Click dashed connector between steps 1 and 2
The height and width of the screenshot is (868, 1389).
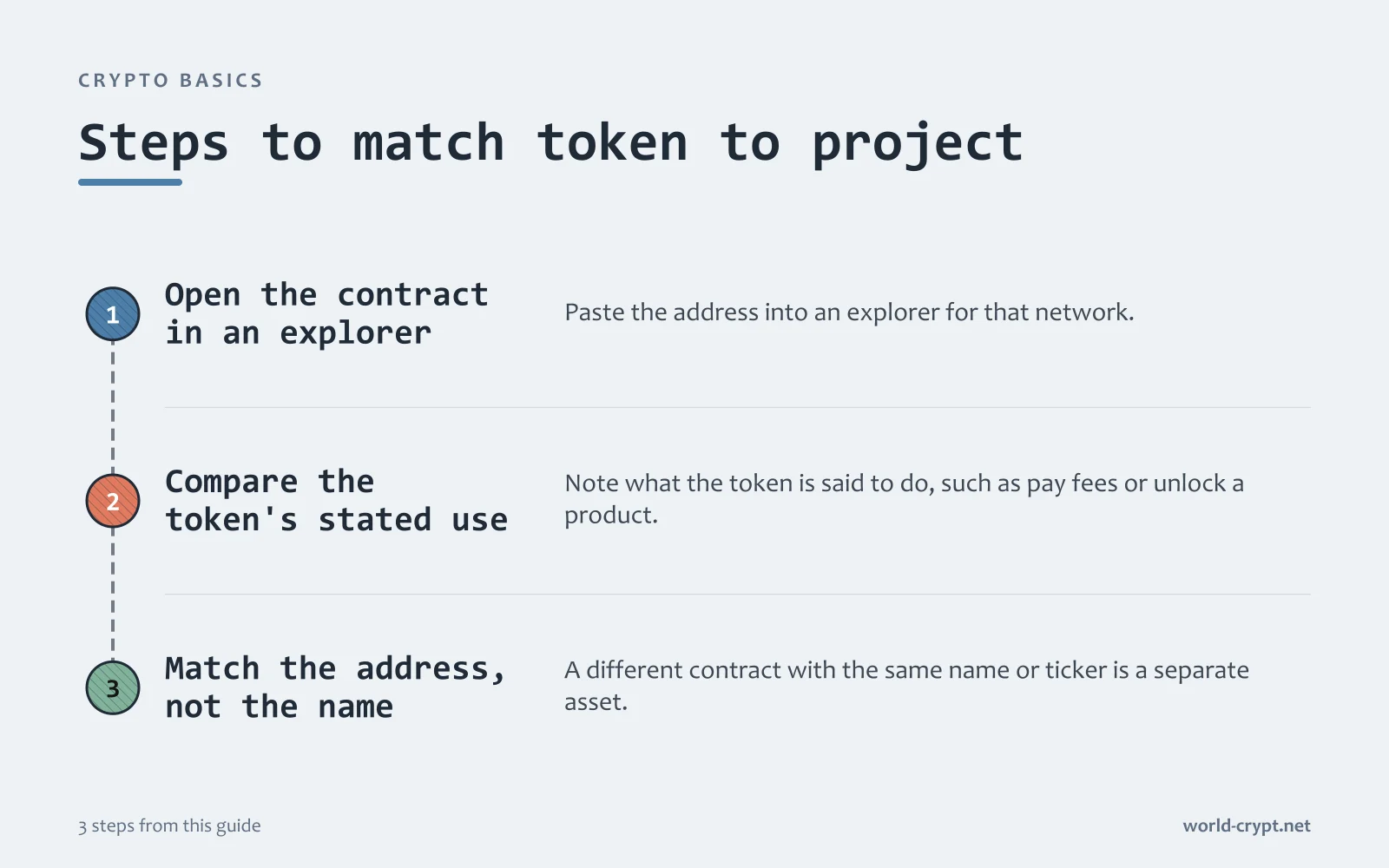pos(113,407)
